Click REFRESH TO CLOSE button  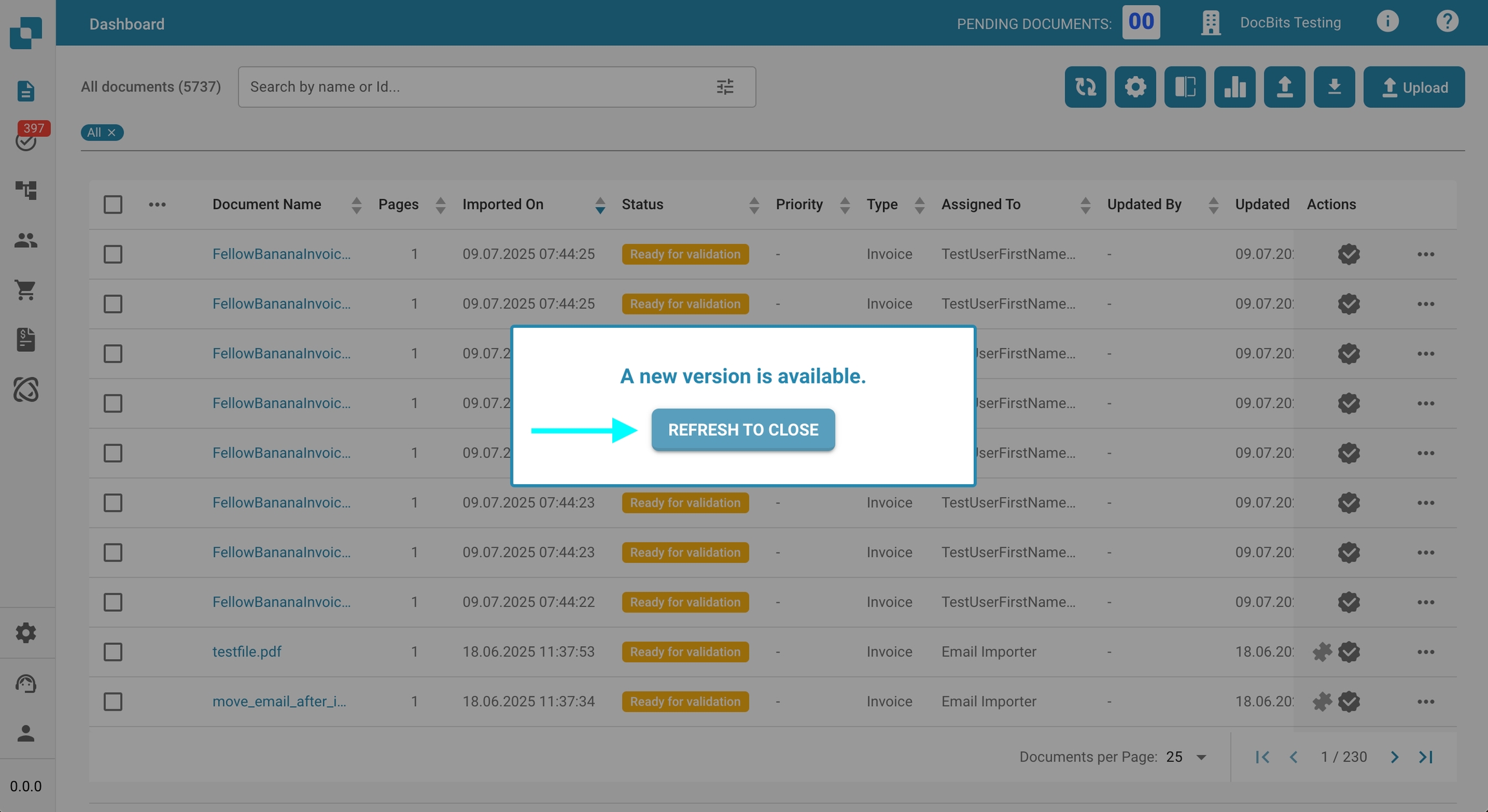pos(743,430)
